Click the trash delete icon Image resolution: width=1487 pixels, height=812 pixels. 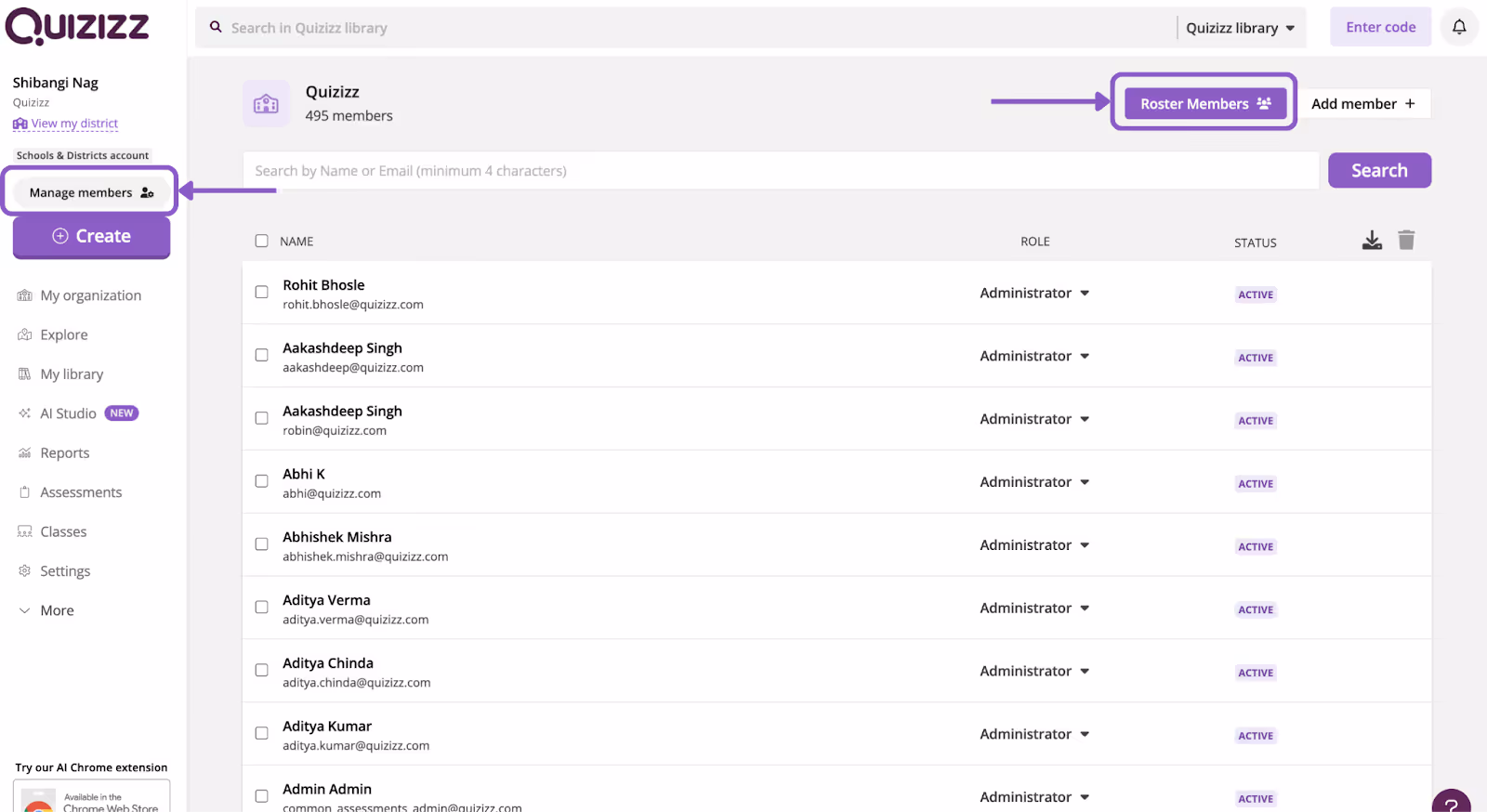click(1406, 241)
